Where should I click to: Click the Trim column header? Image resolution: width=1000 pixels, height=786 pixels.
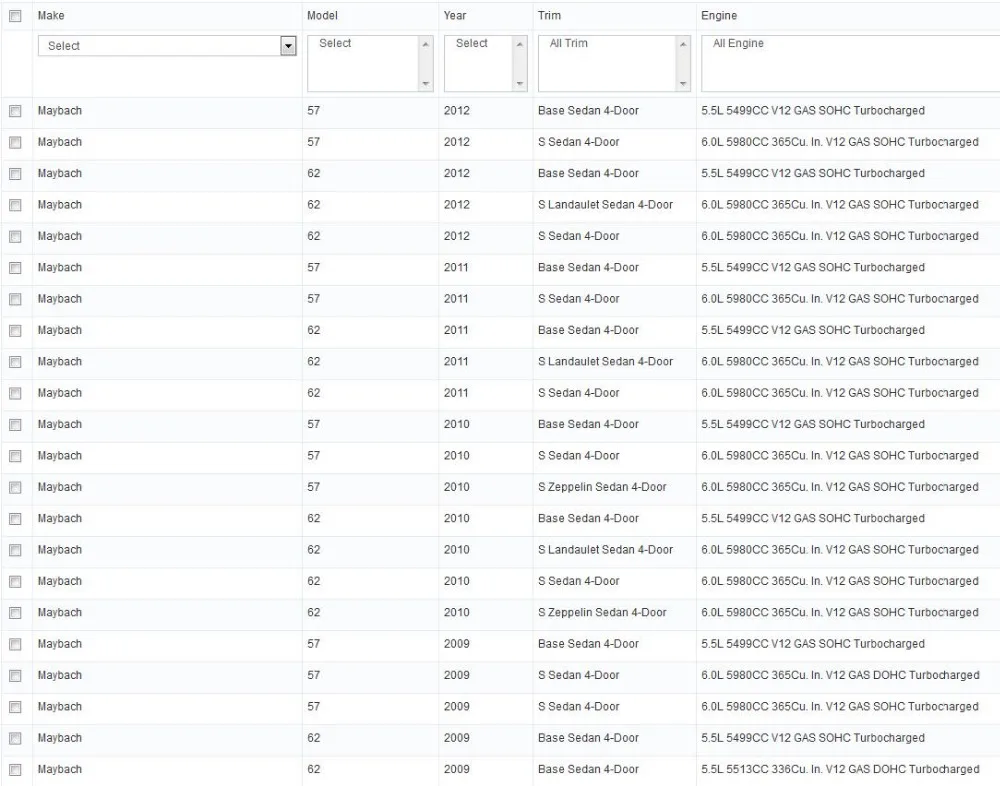tap(549, 15)
